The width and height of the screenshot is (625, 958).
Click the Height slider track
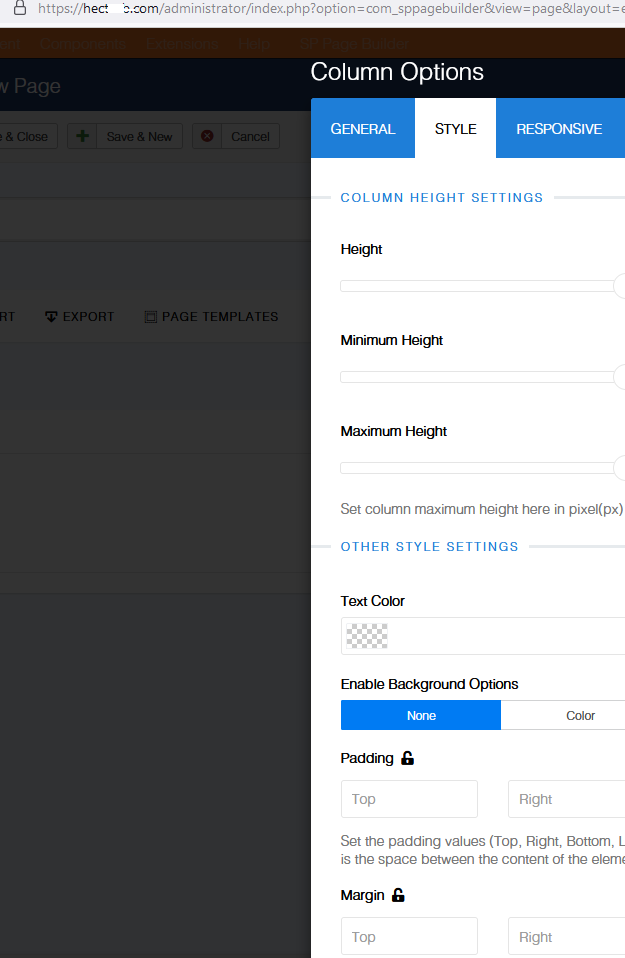tap(476, 286)
